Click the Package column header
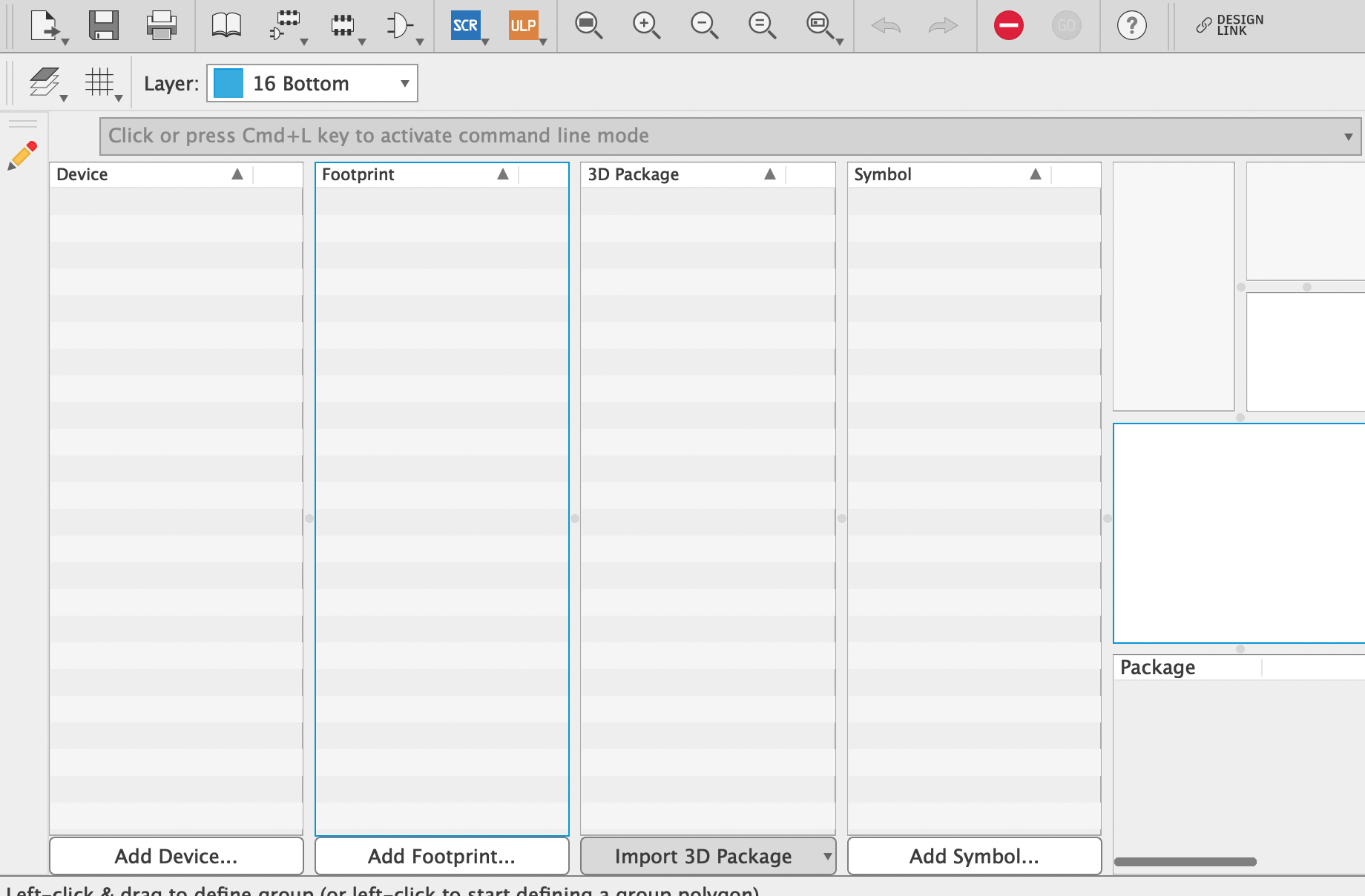The height and width of the screenshot is (896, 1365). click(1188, 668)
